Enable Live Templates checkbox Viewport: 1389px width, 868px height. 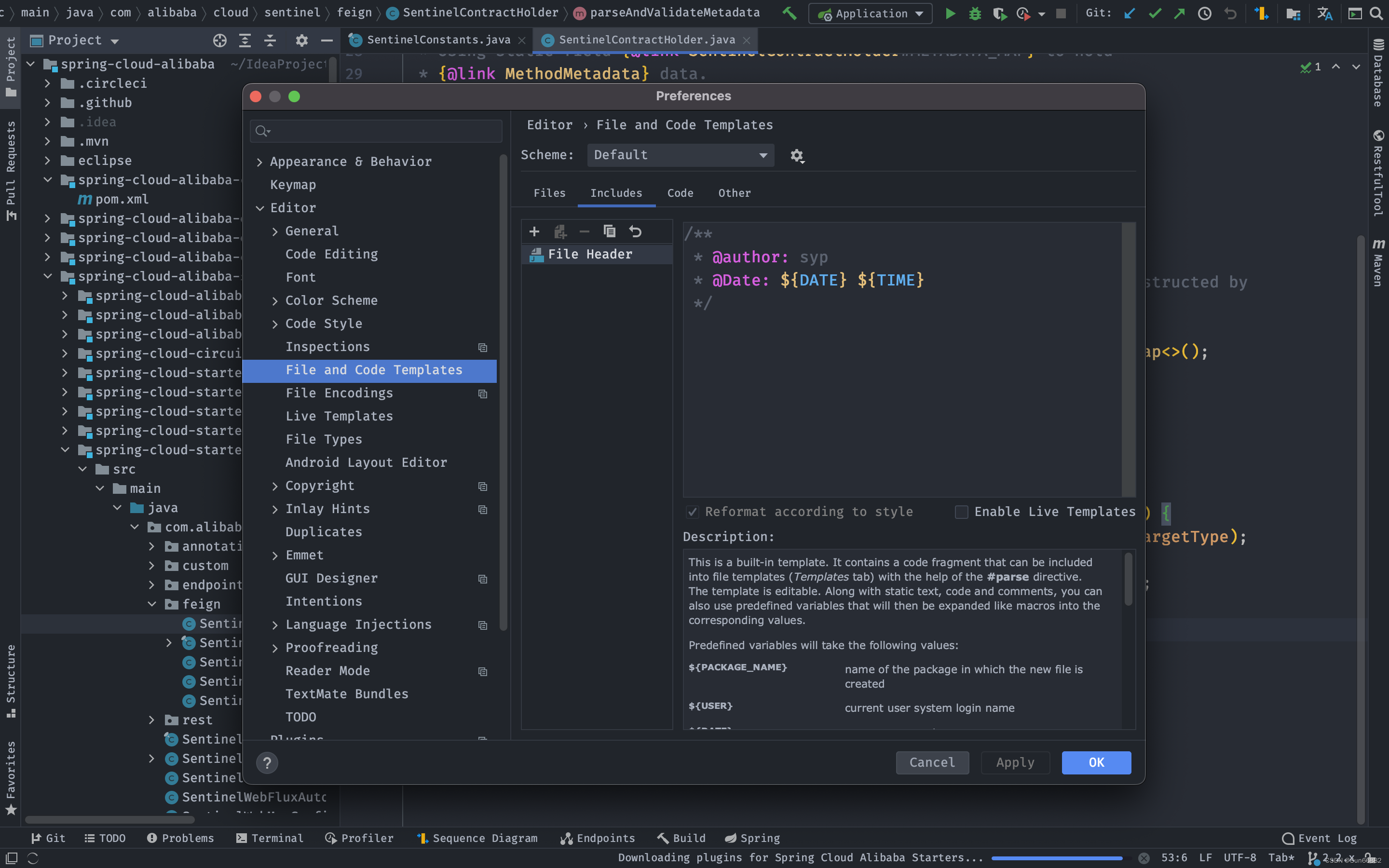pos(961,512)
